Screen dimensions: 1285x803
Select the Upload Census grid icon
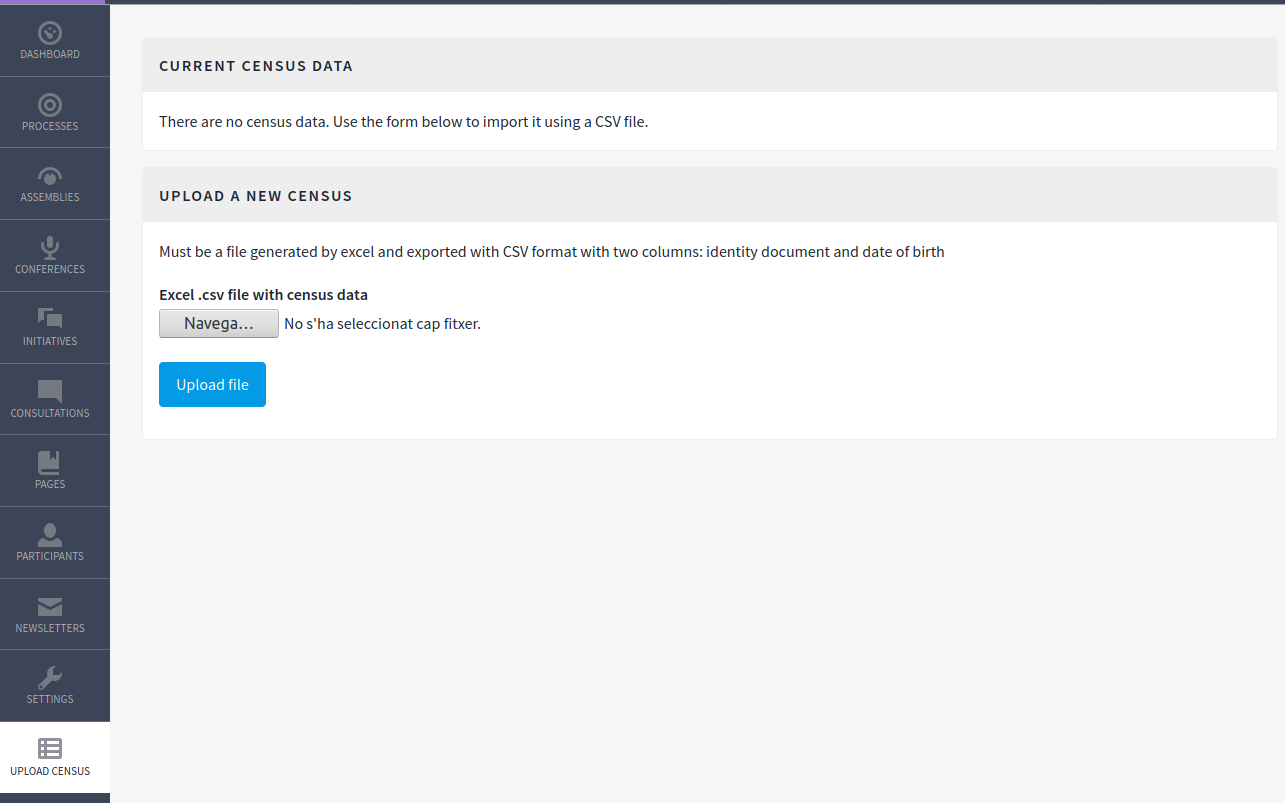[50, 747]
